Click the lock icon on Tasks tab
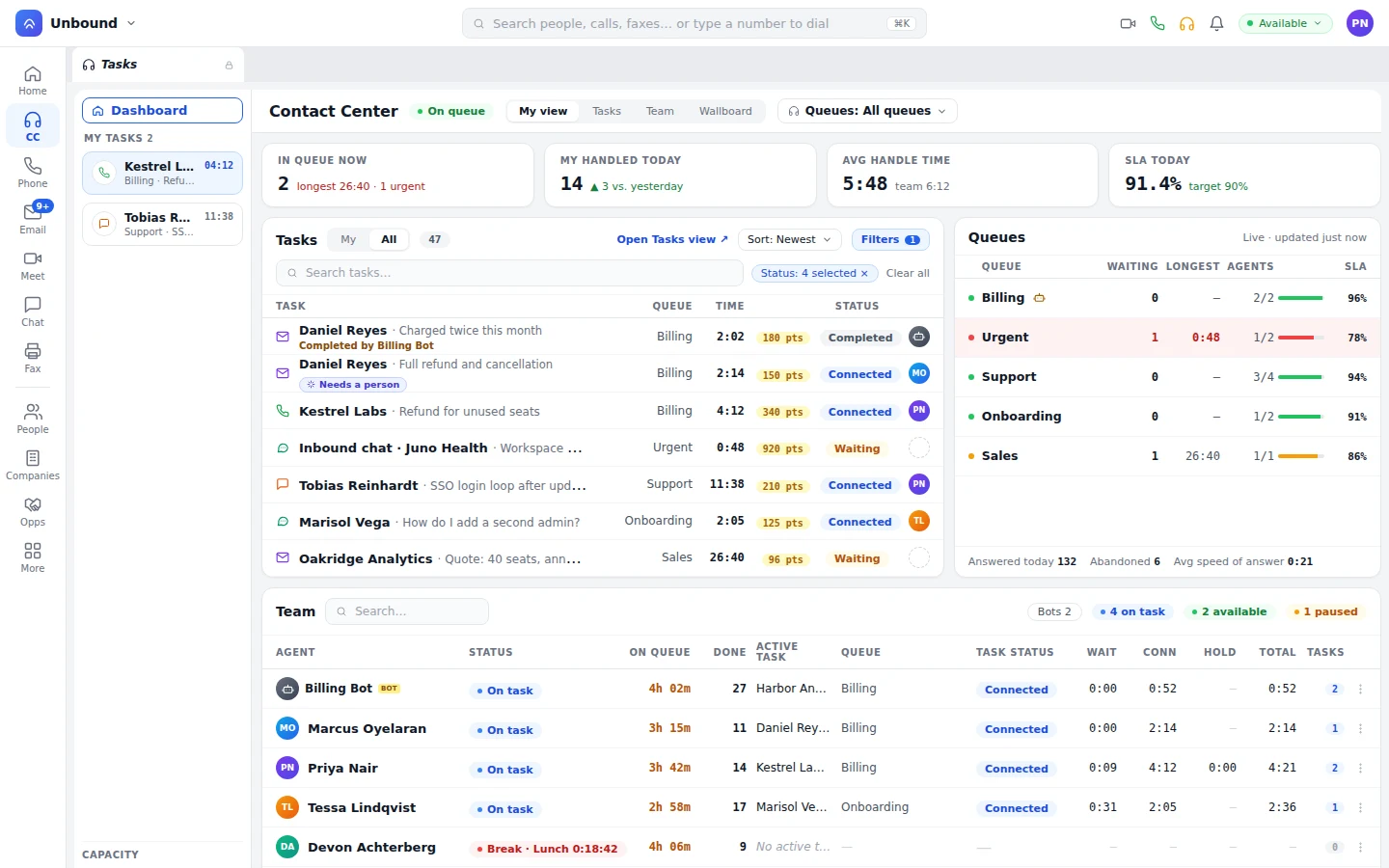This screenshot has height=868, width=1389. [x=229, y=66]
